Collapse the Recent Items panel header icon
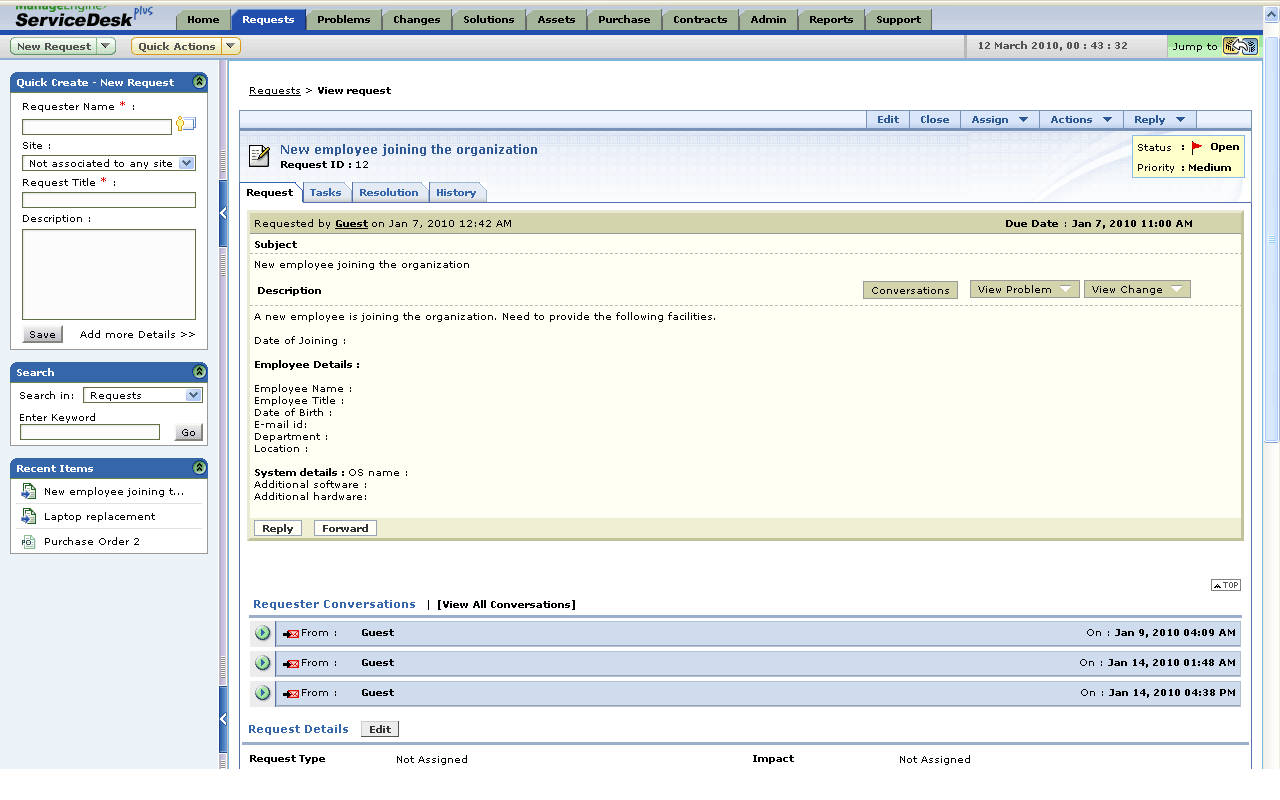 point(199,468)
